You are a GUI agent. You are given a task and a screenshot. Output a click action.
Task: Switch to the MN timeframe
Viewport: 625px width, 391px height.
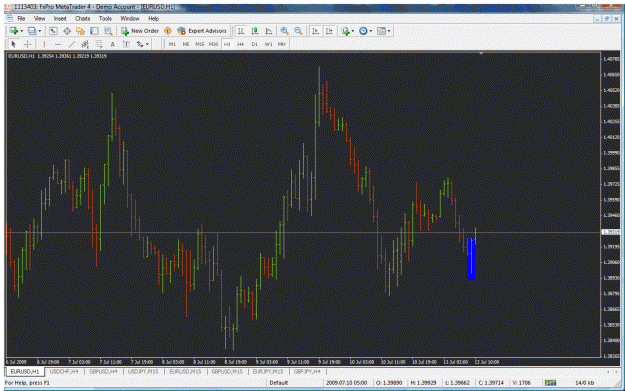tap(281, 44)
